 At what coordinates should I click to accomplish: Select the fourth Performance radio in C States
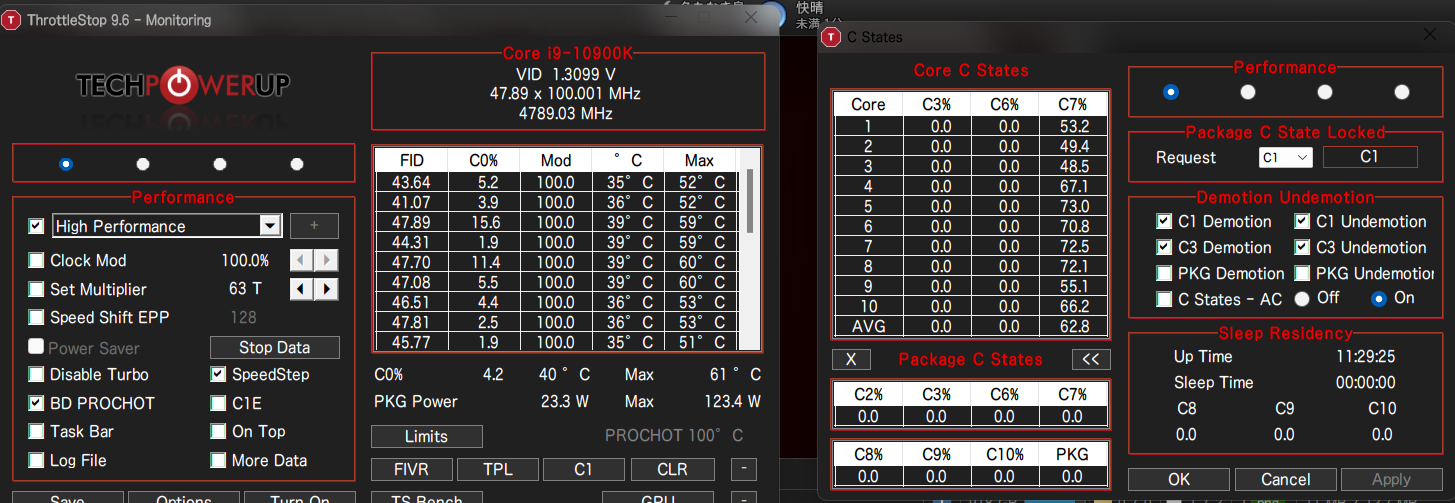click(x=1402, y=92)
